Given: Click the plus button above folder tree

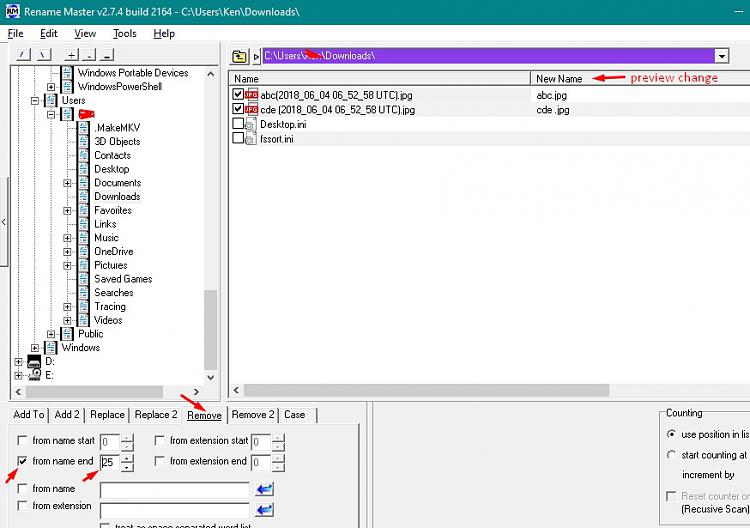Looking at the screenshot, I should [71, 55].
